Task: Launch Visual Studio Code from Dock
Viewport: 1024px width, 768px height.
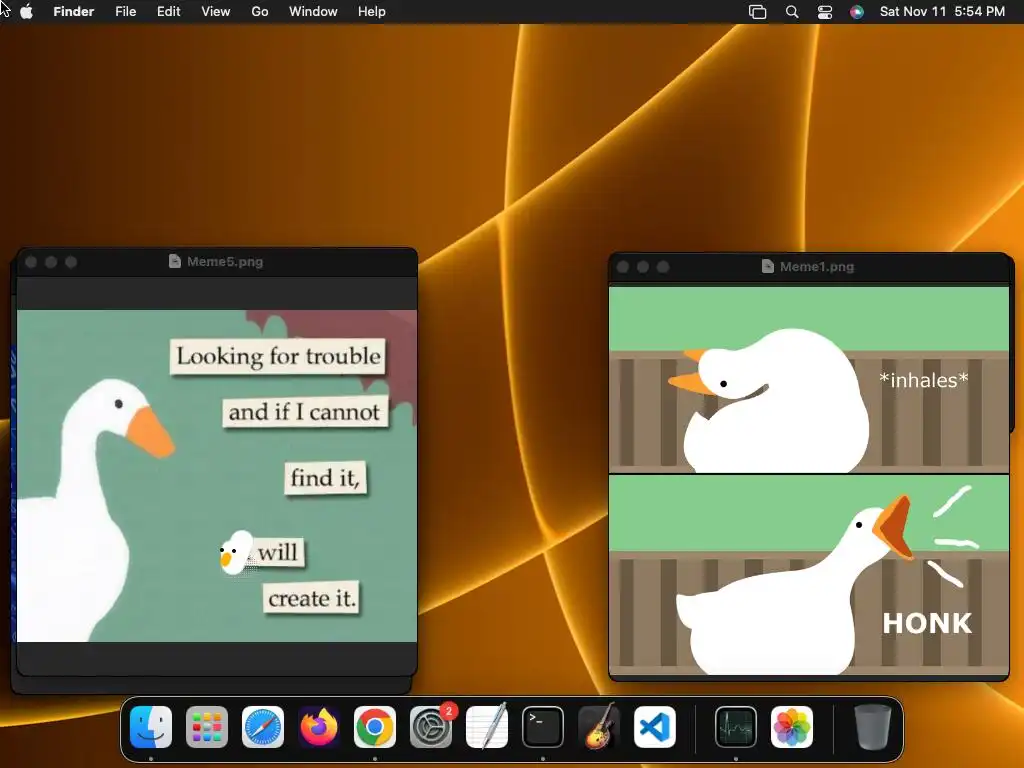Action: pyautogui.click(x=654, y=727)
